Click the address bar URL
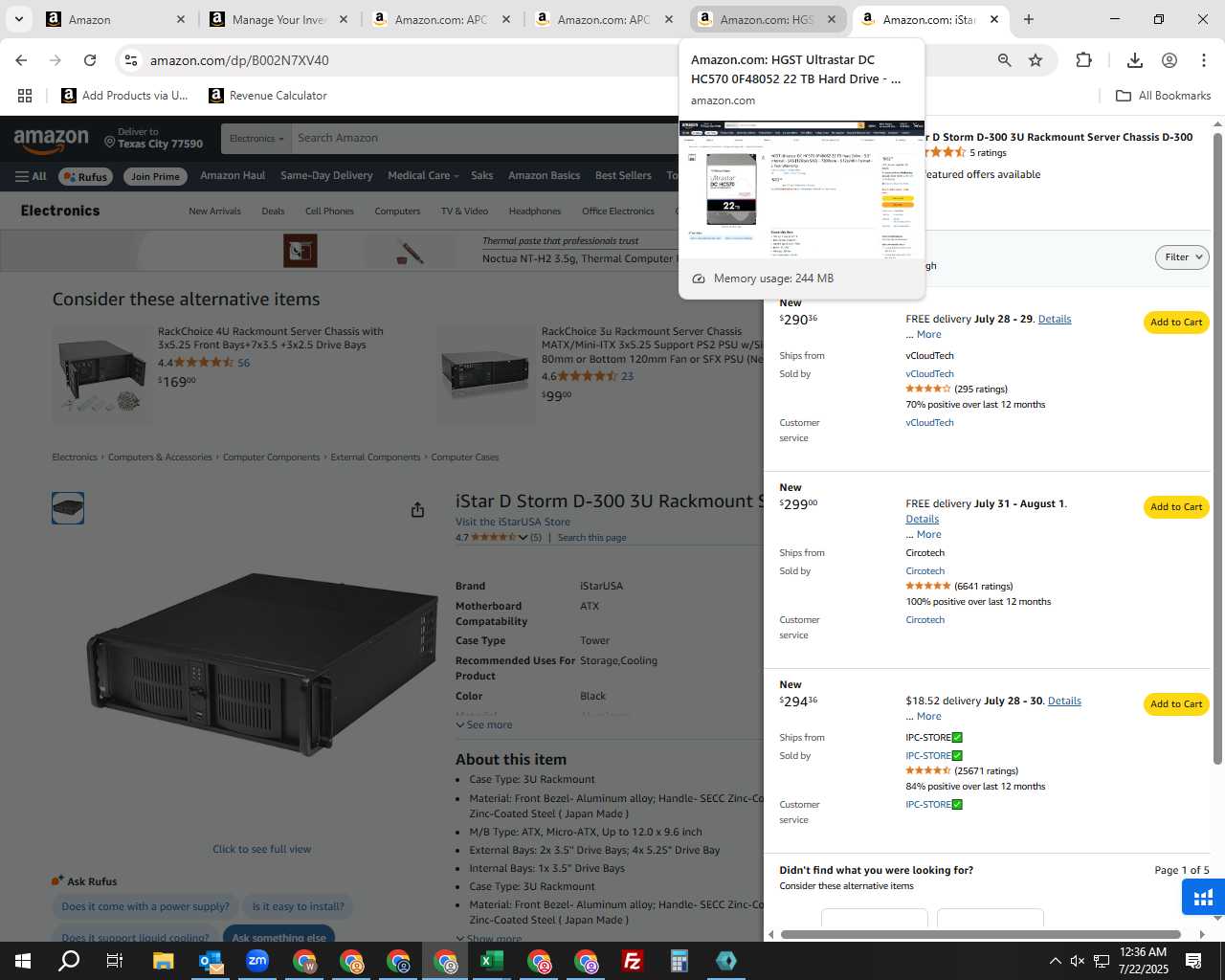Image resolution: width=1225 pixels, height=980 pixels. click(239, 60)
